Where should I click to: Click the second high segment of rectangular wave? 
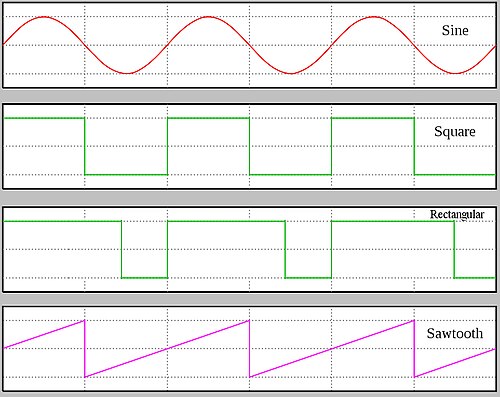click(226, 221)
